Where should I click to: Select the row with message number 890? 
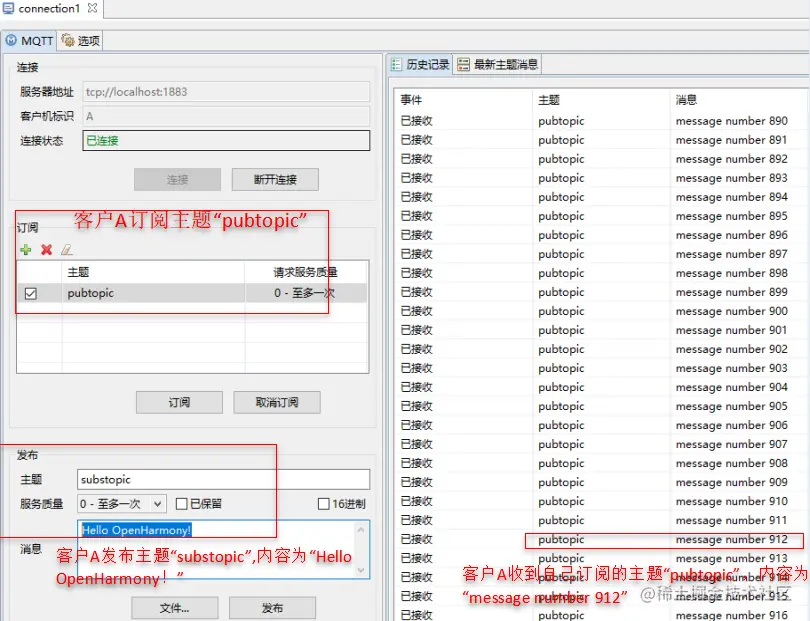click(x=601, y=121)
